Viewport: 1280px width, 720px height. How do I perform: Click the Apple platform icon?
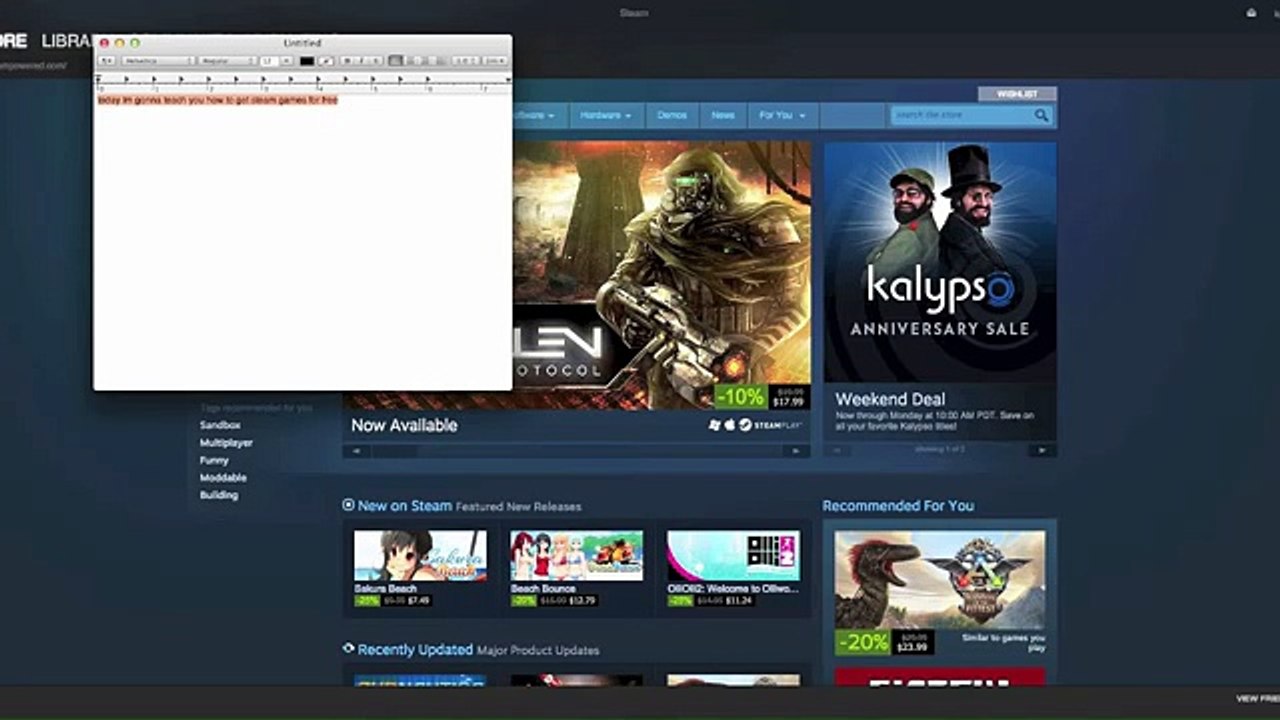(x=730, y=425)
